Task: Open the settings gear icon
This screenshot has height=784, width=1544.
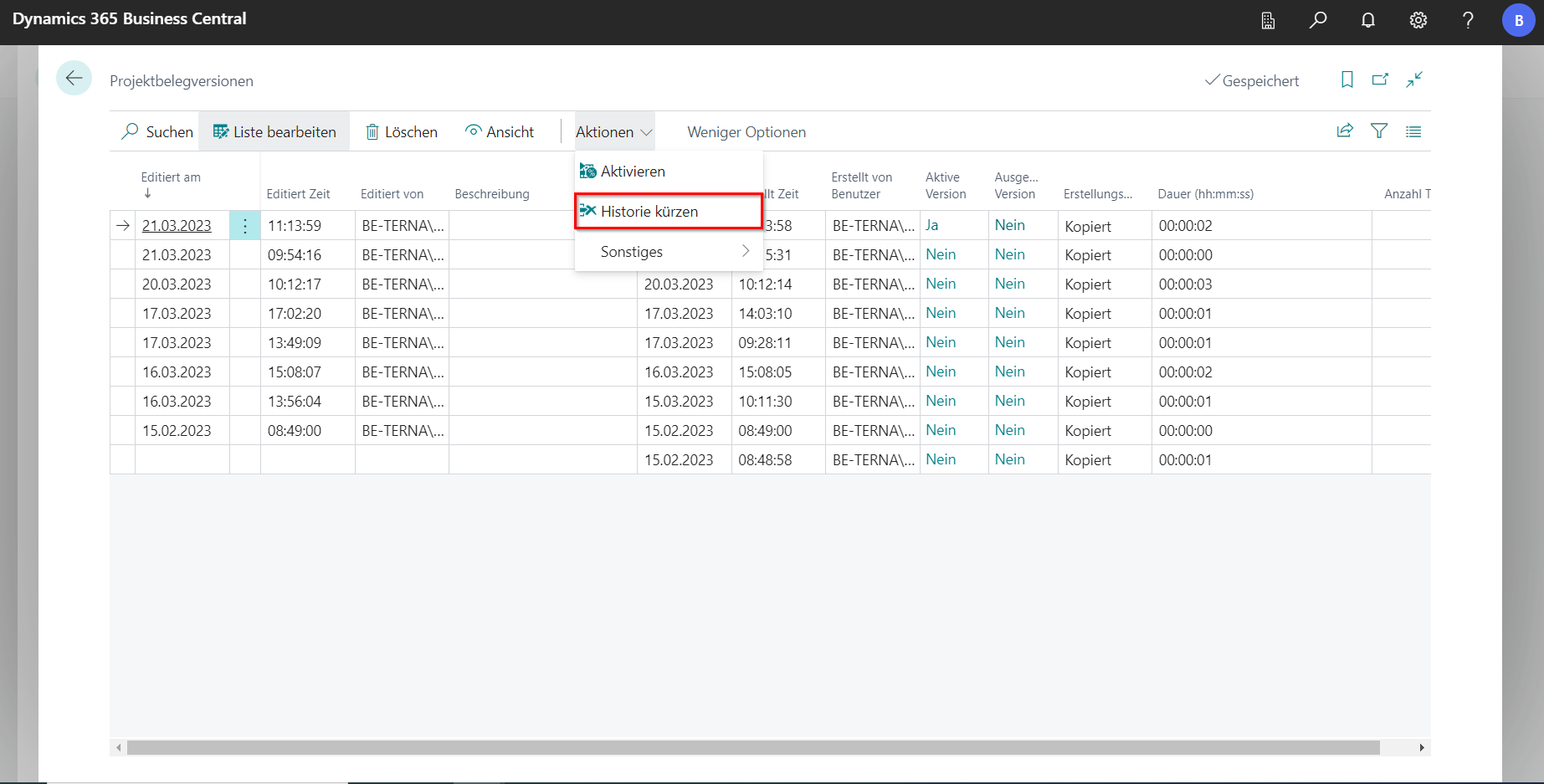Action: (x=1418, y=20)
